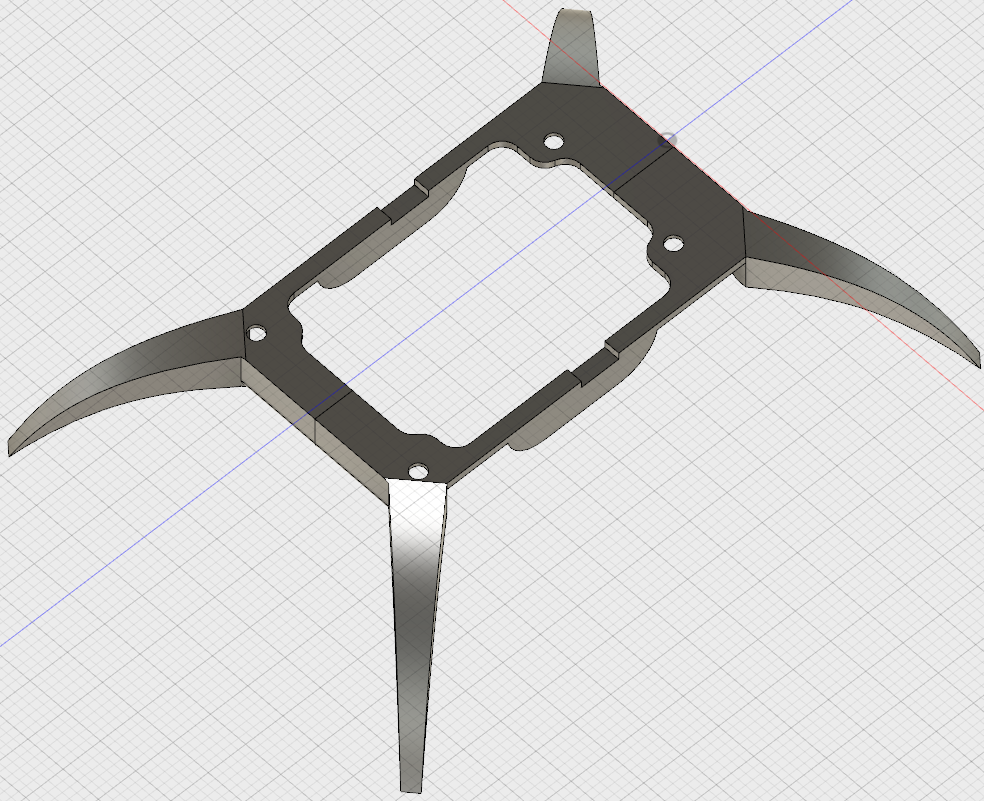Pick mounting hole nearest the short upright leg
This screenshot has width=984, height=801.
coord(553,141)
